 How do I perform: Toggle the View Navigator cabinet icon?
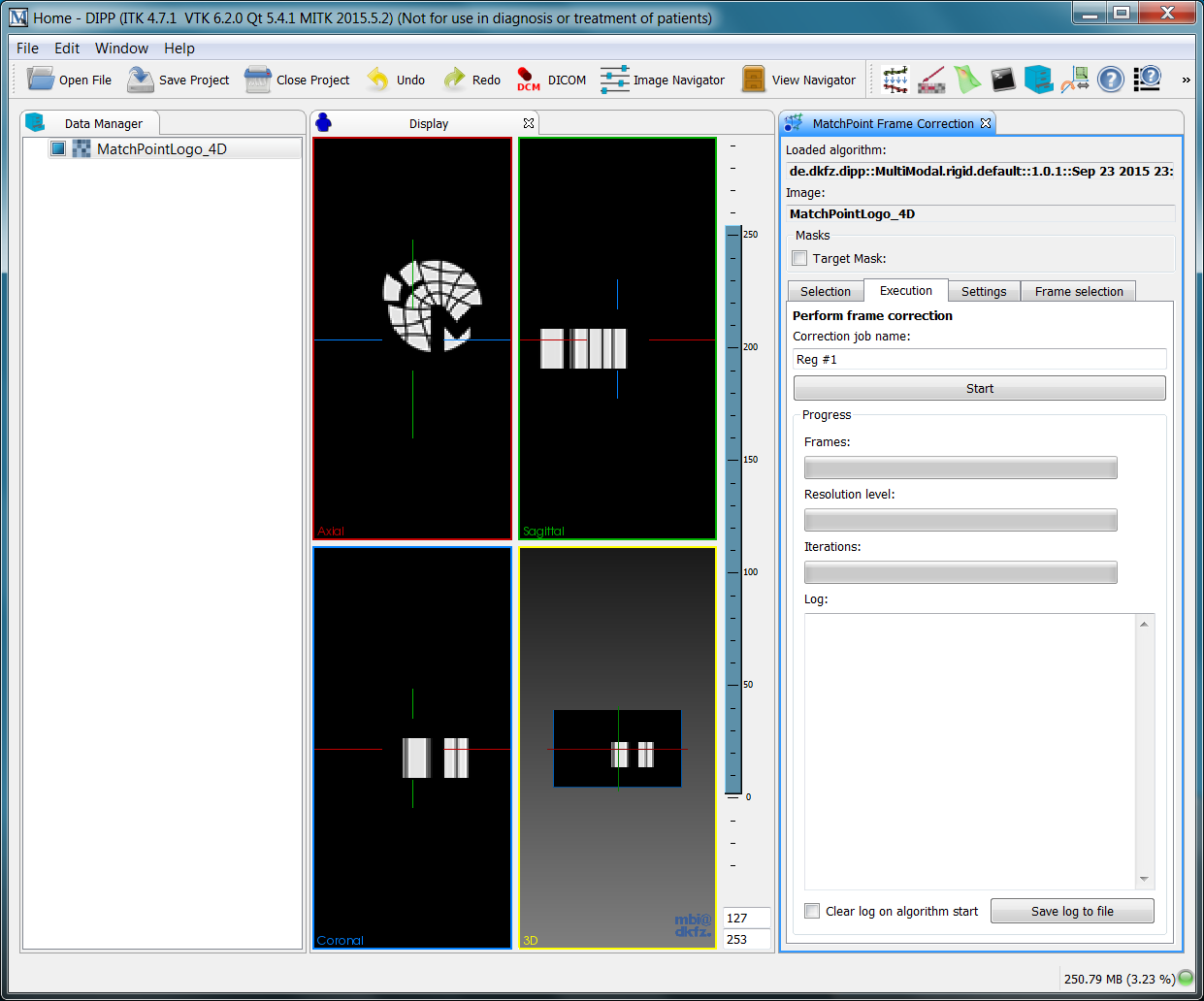tap(754, 80)
